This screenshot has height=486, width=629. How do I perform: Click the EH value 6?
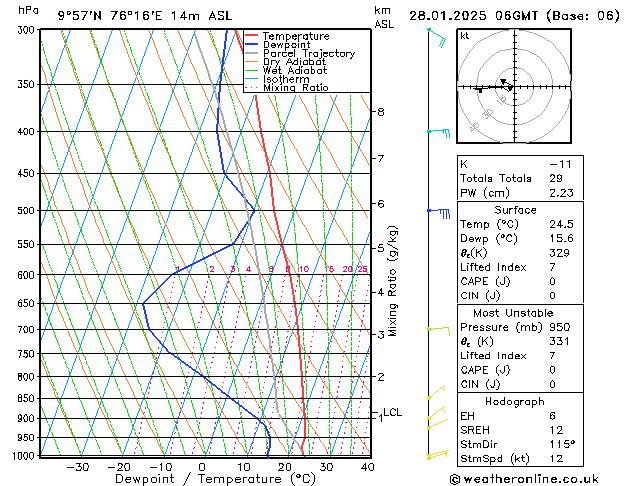[x=553, y=416]
